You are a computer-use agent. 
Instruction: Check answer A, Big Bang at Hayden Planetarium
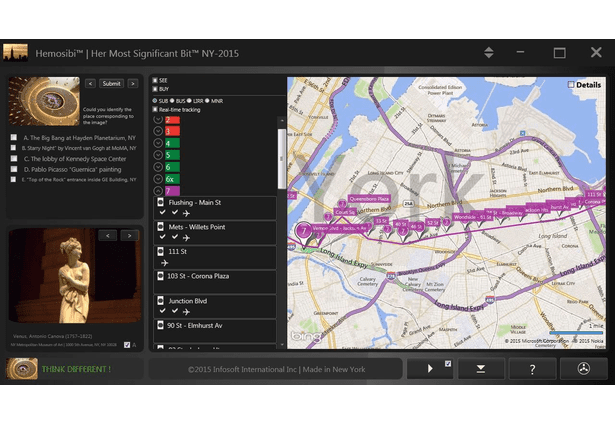[14, 137]
